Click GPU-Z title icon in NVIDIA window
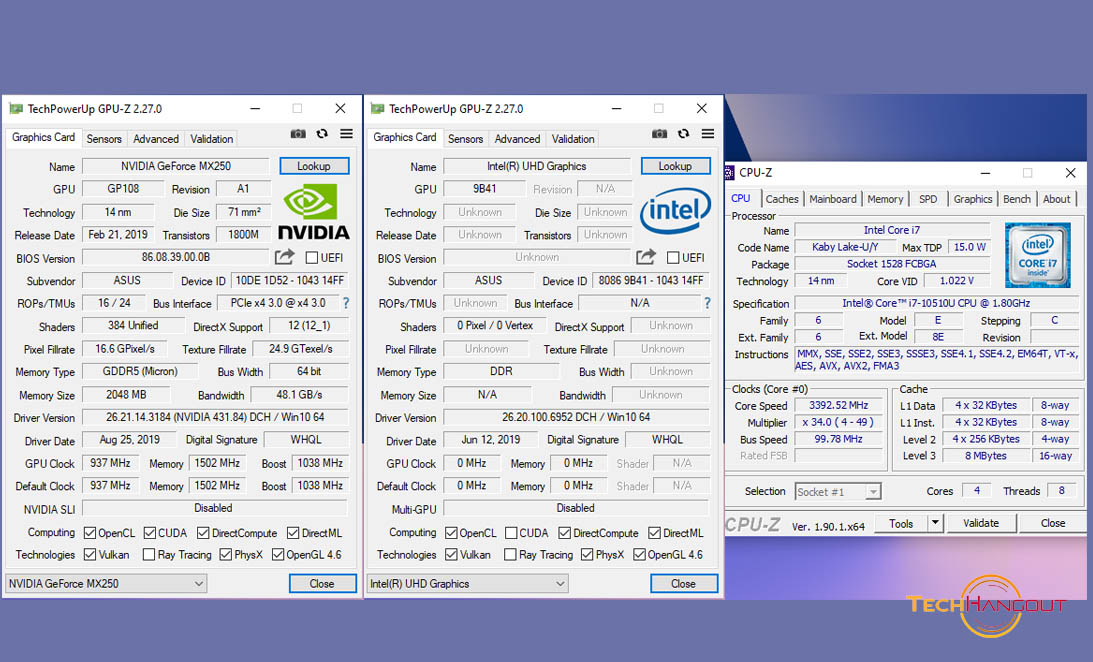Screen dimensions: 1093x662 tap(16, 109)
